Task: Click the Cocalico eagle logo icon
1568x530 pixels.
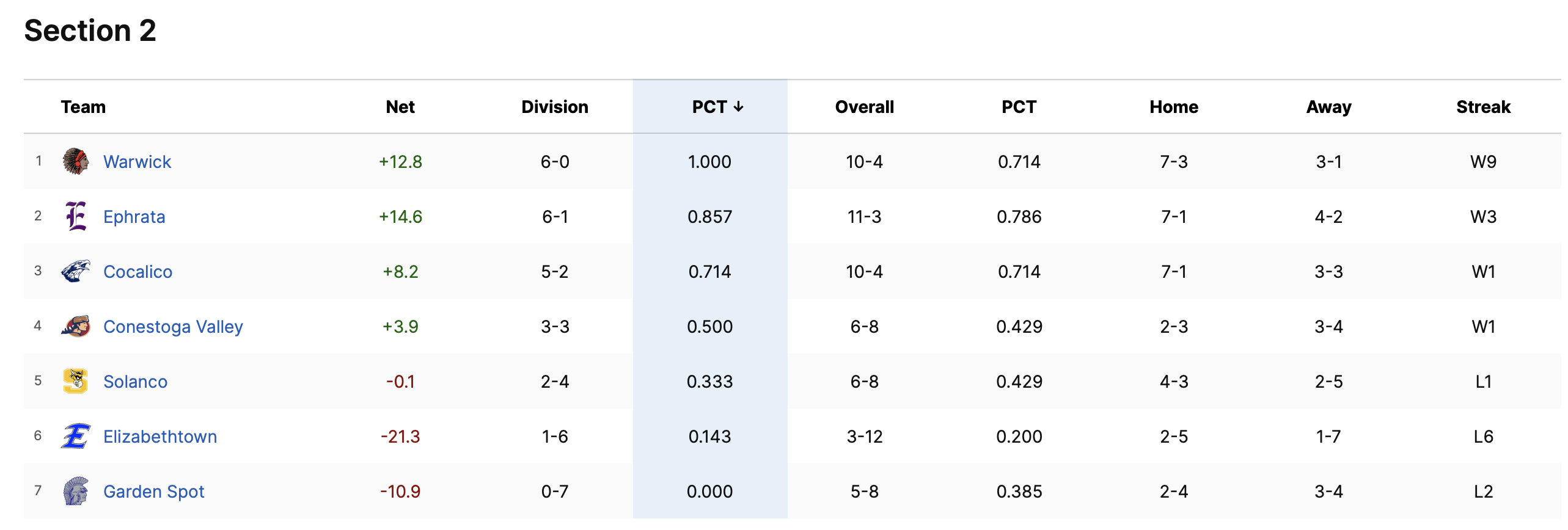Action: [76, 271]
